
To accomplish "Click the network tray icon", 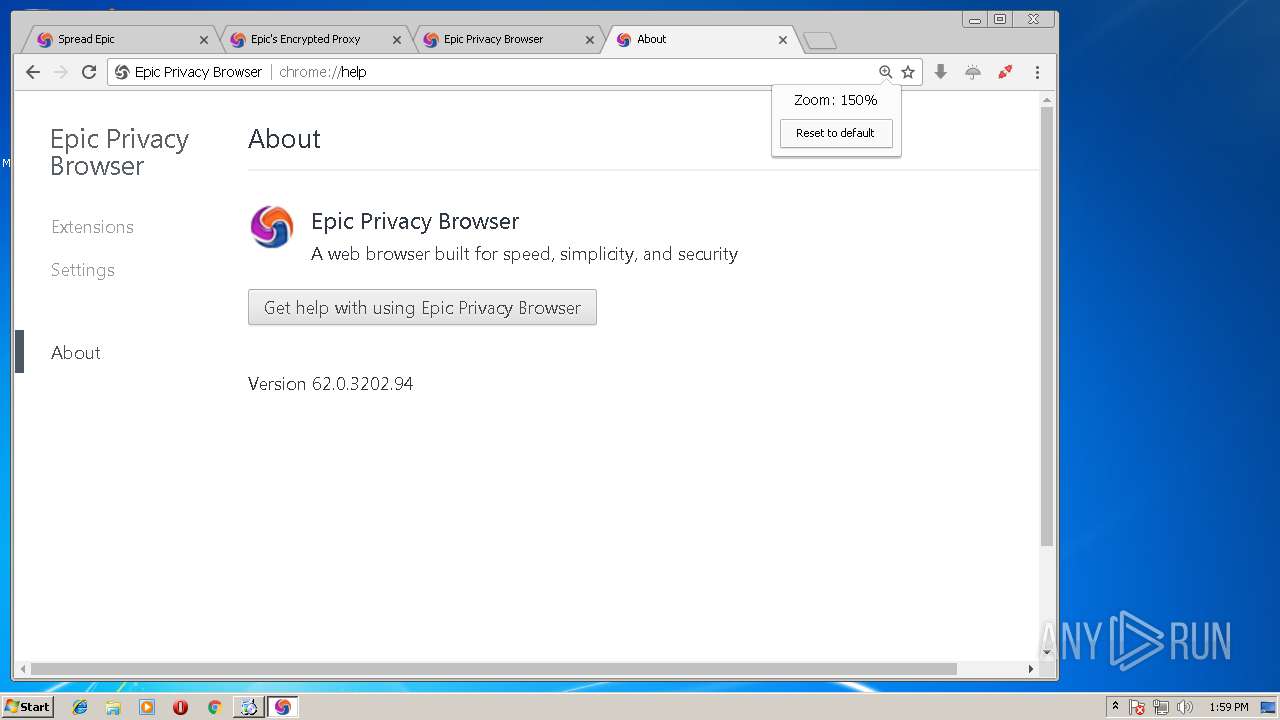I will coord(1161,707).
